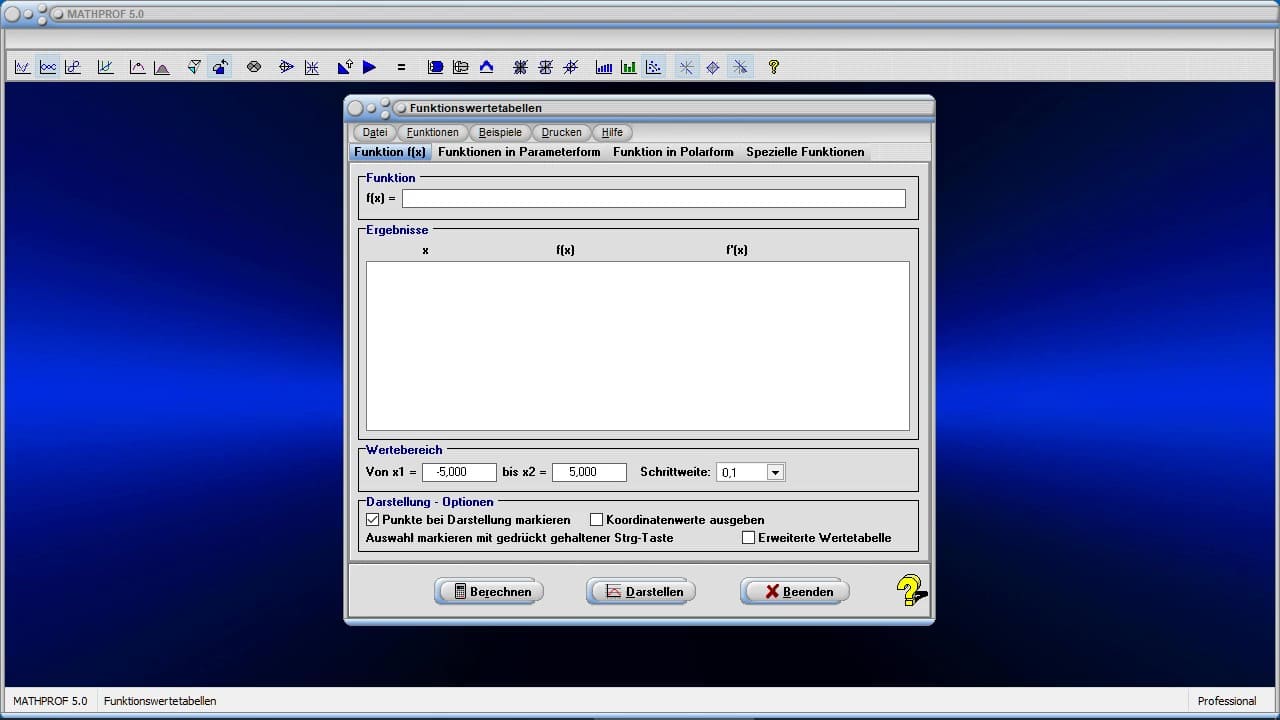Click the f(x) function input field
Image resolution: width=1280 pixels, height=720 pixels.
tap(653, 199)
